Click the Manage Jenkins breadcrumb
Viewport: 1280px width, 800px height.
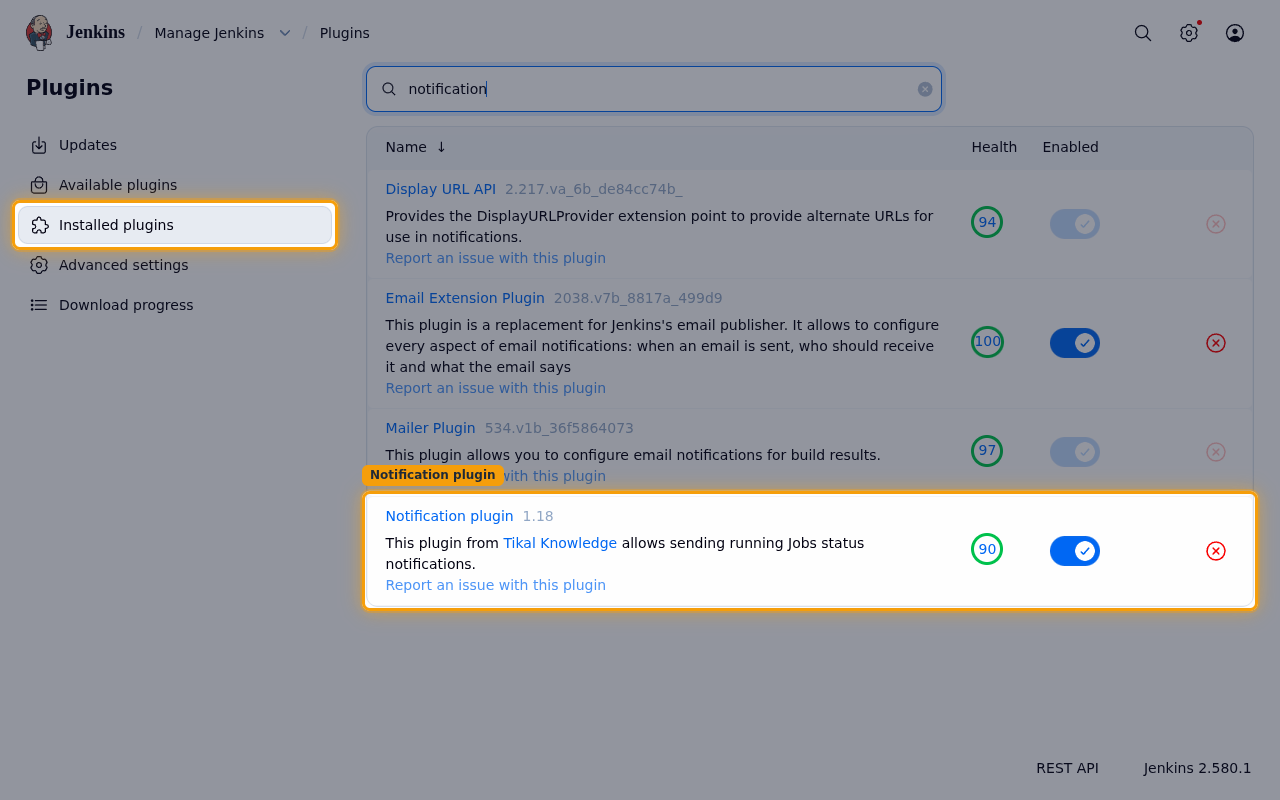tap(209, 33)
